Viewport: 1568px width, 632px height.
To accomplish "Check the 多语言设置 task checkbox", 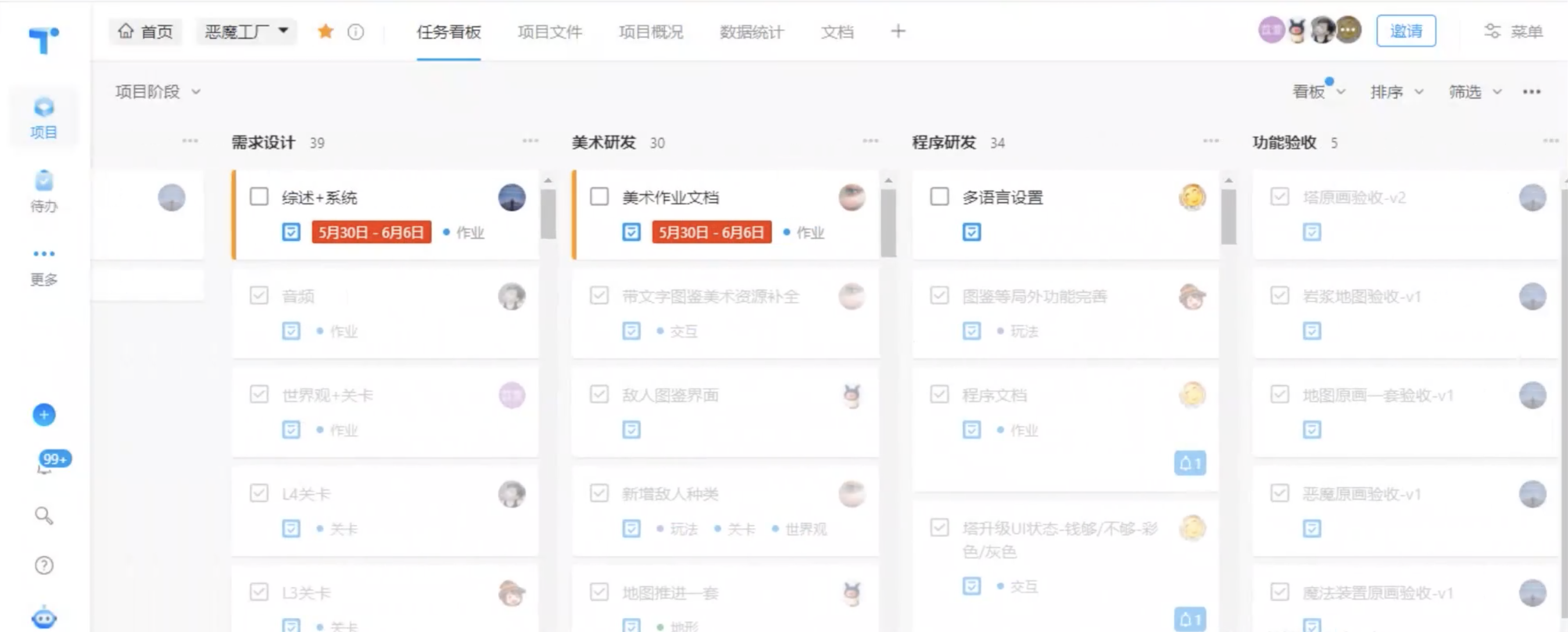I will click(x=939, y=197).
